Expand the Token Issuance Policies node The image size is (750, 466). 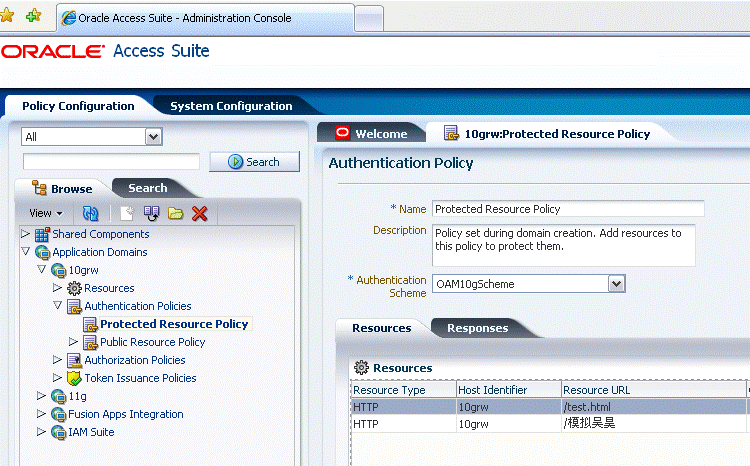click(57, 377)
